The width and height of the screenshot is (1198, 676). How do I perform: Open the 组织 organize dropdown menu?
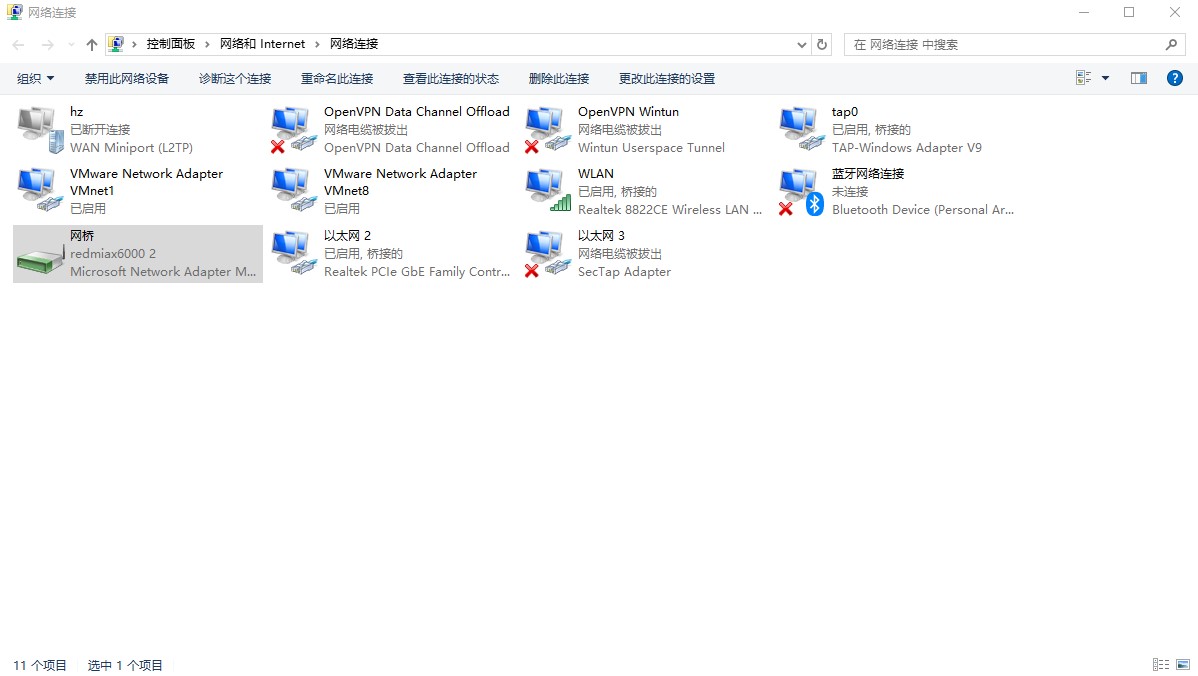pos(35,79)
